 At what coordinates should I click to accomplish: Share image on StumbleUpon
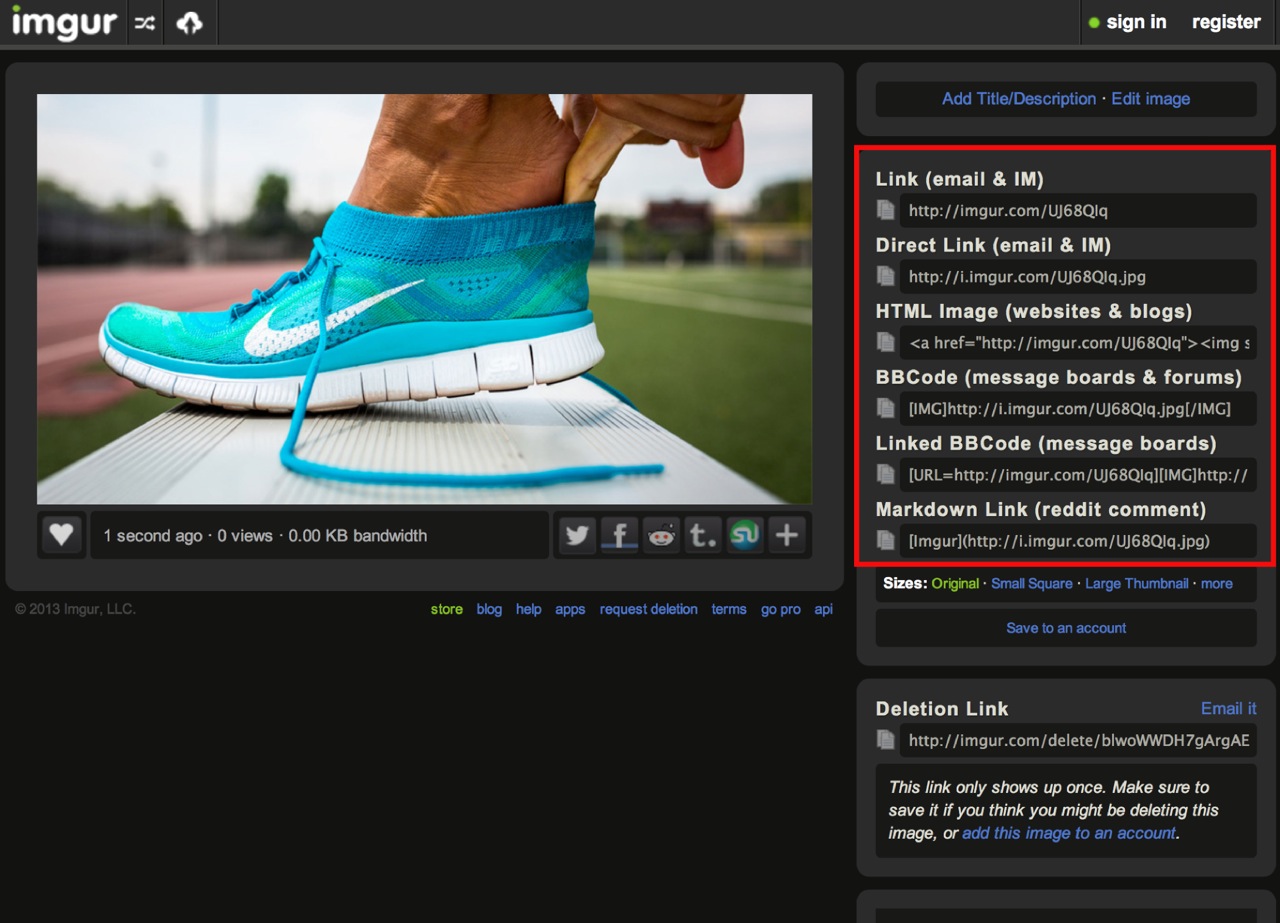pyautogui.click(x=744, y=535)
